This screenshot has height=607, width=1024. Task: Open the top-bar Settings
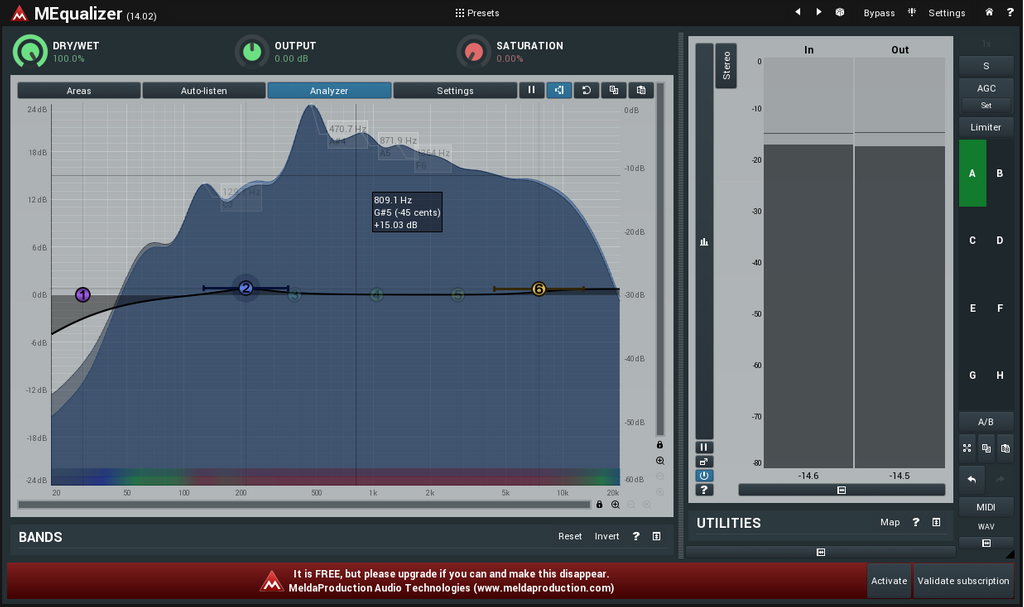(946, 12)
